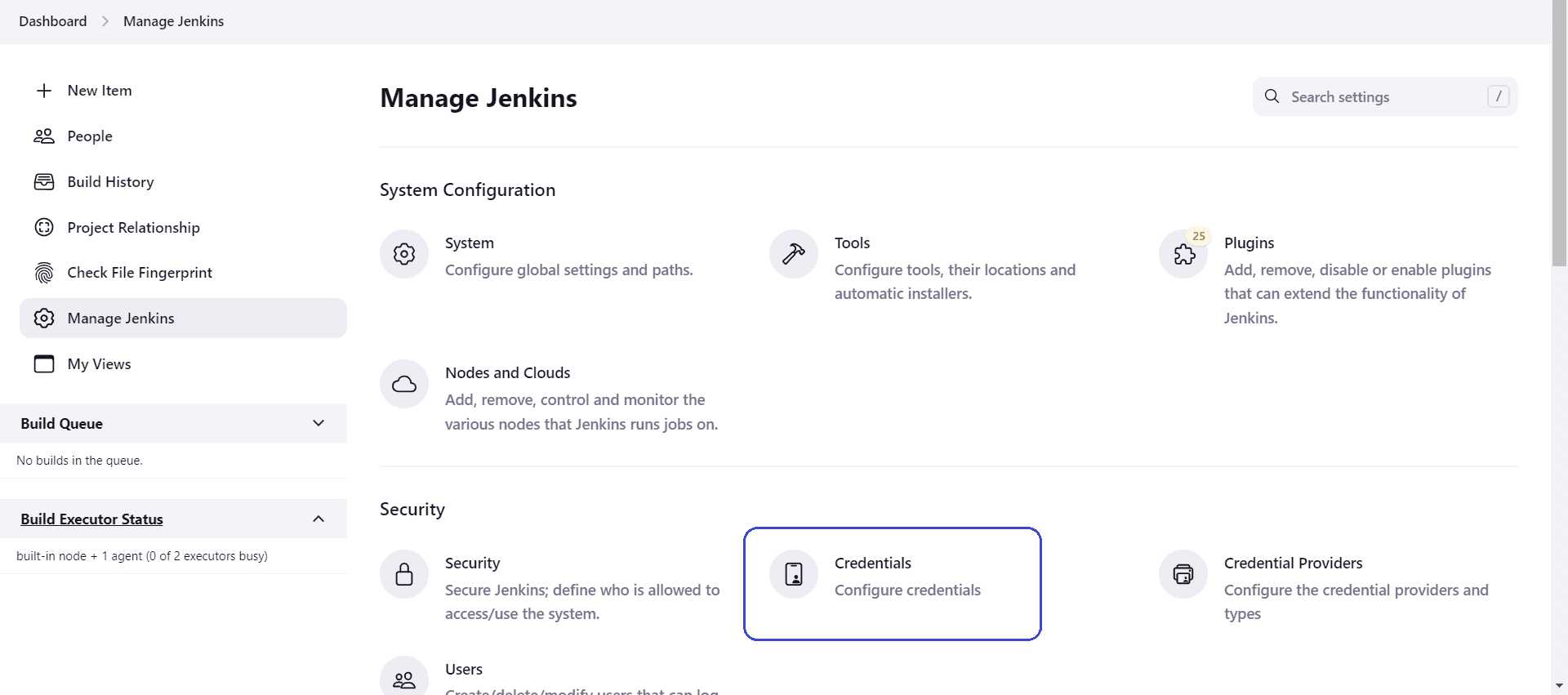Image resolution: width=1568 pixels, height=695 pixels.
Task: Click the Credentials device icon
Action: [x=794, y=574]
